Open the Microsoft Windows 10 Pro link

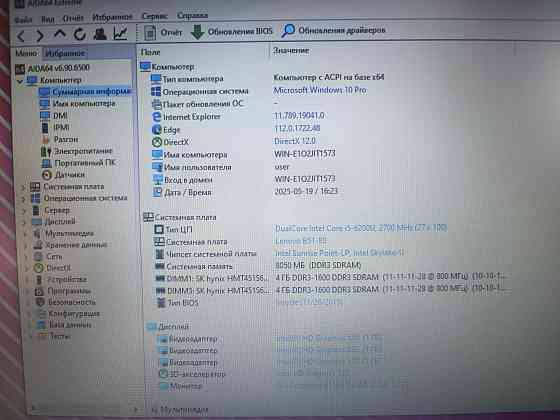tap(320, 90)
